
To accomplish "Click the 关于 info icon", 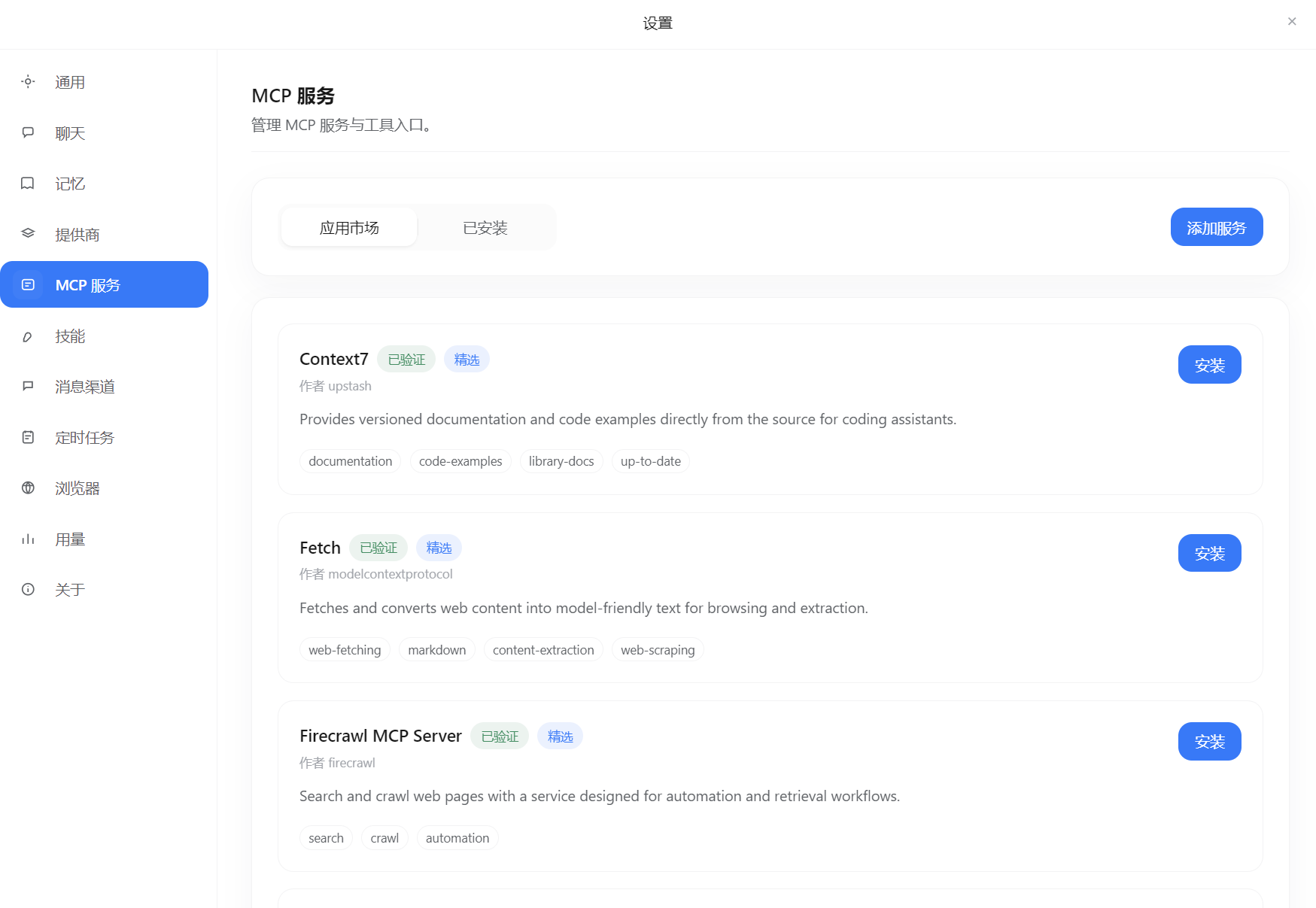I will 28,589.
